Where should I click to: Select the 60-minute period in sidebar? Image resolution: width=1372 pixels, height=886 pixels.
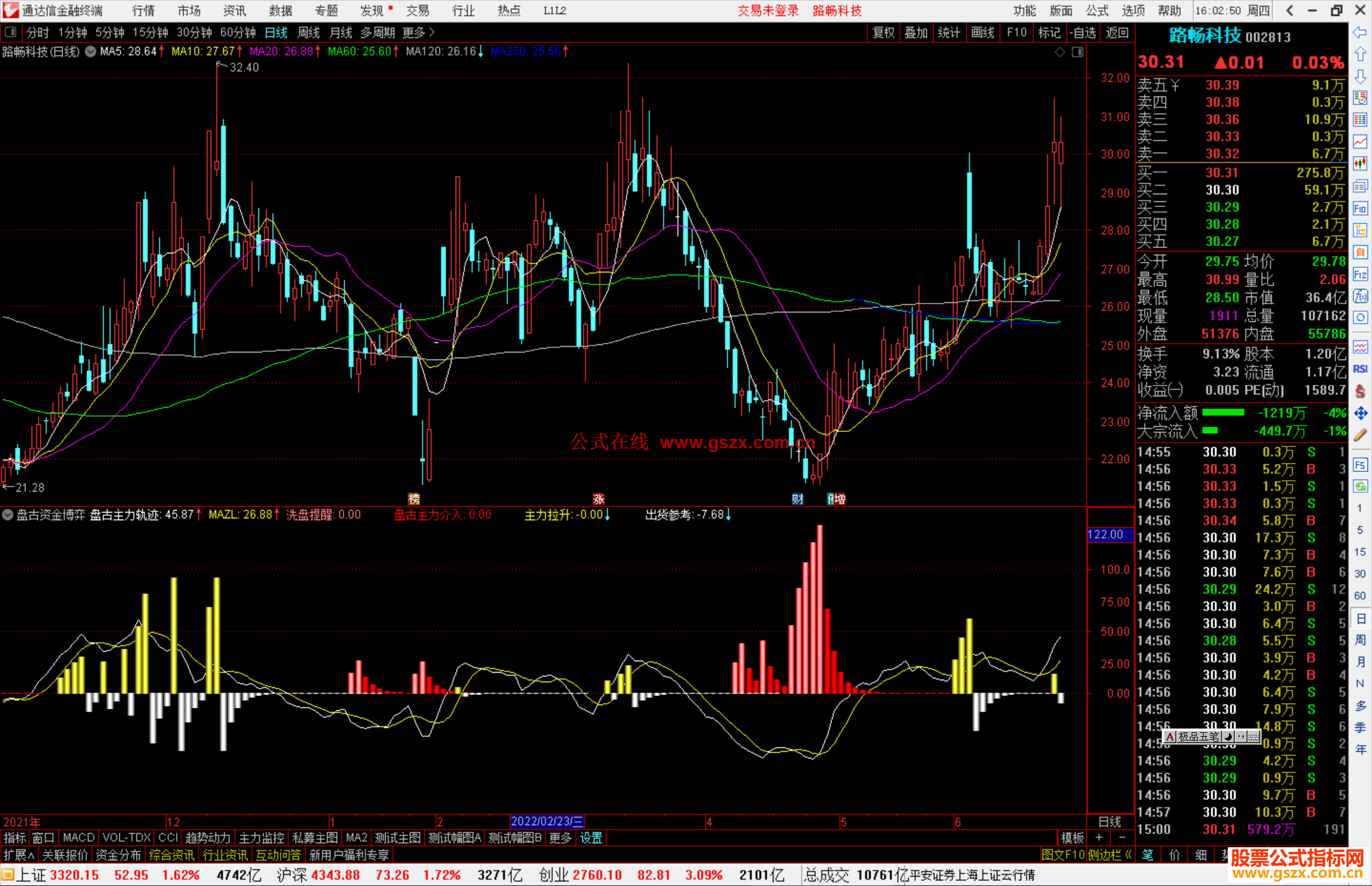(x=1359, y=596)
